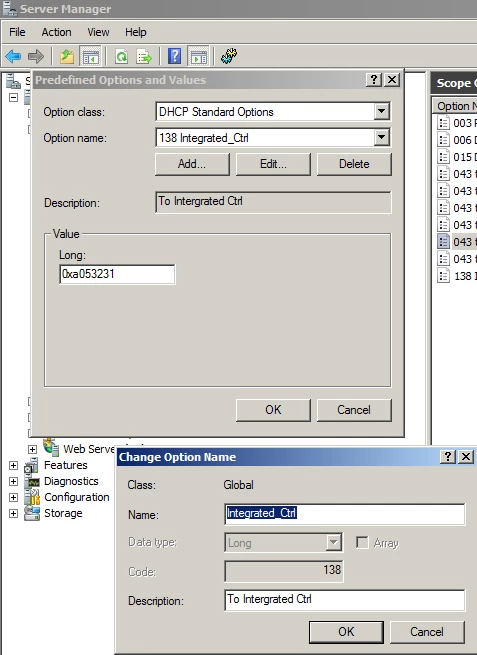
Task: Click the Storage node icon in tree
Action: pyautogui.click(x=32, y=513)
